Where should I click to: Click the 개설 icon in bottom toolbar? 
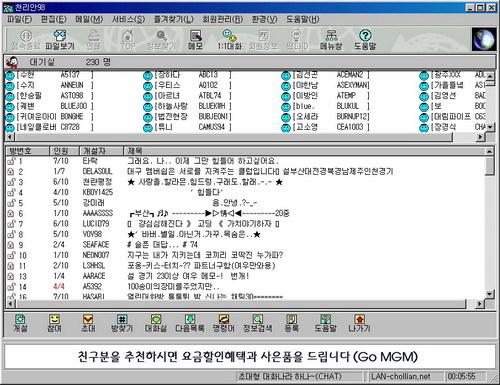[20, 323]
